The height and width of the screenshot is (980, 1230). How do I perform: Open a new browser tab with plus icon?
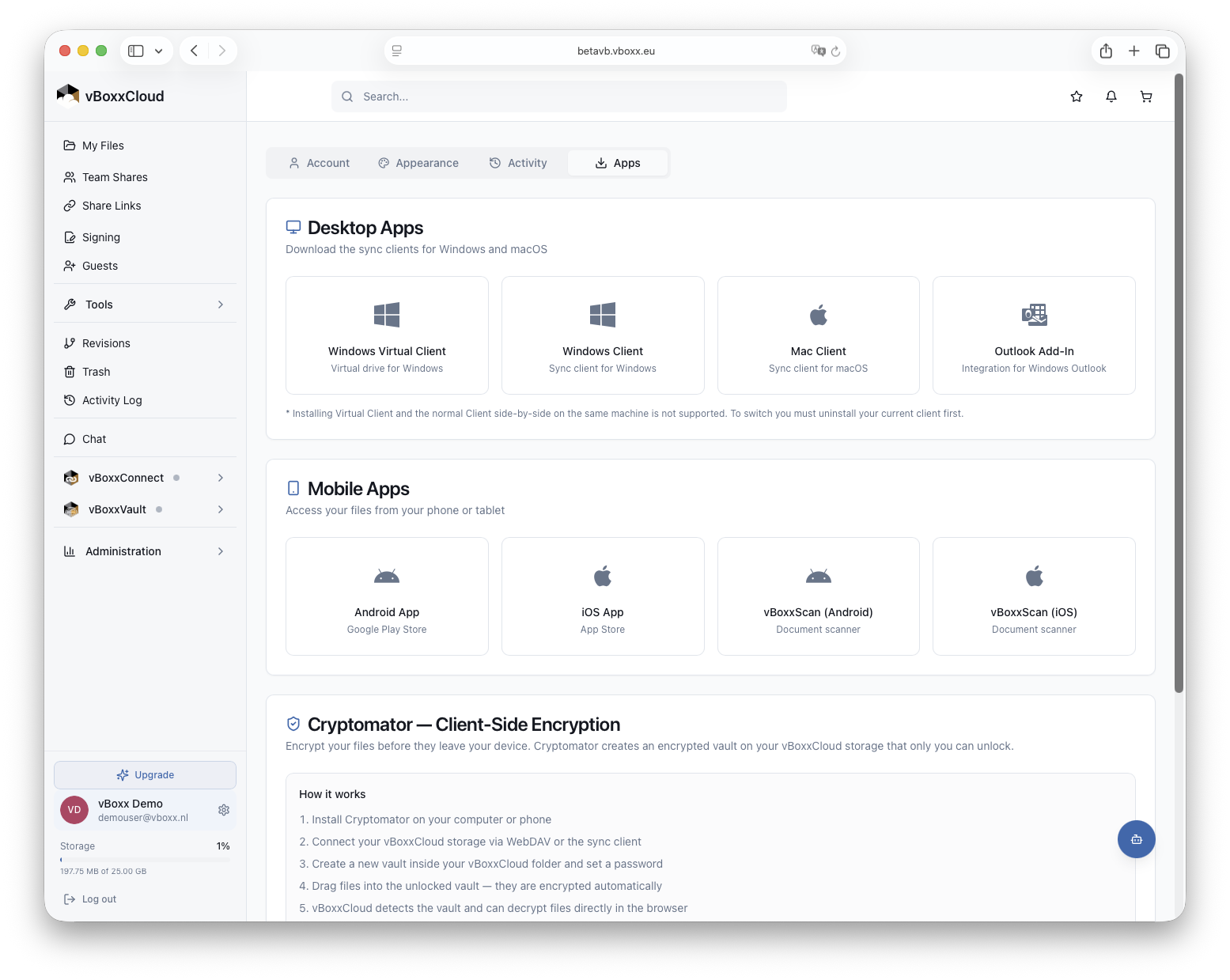click(x=1134, y=51)
